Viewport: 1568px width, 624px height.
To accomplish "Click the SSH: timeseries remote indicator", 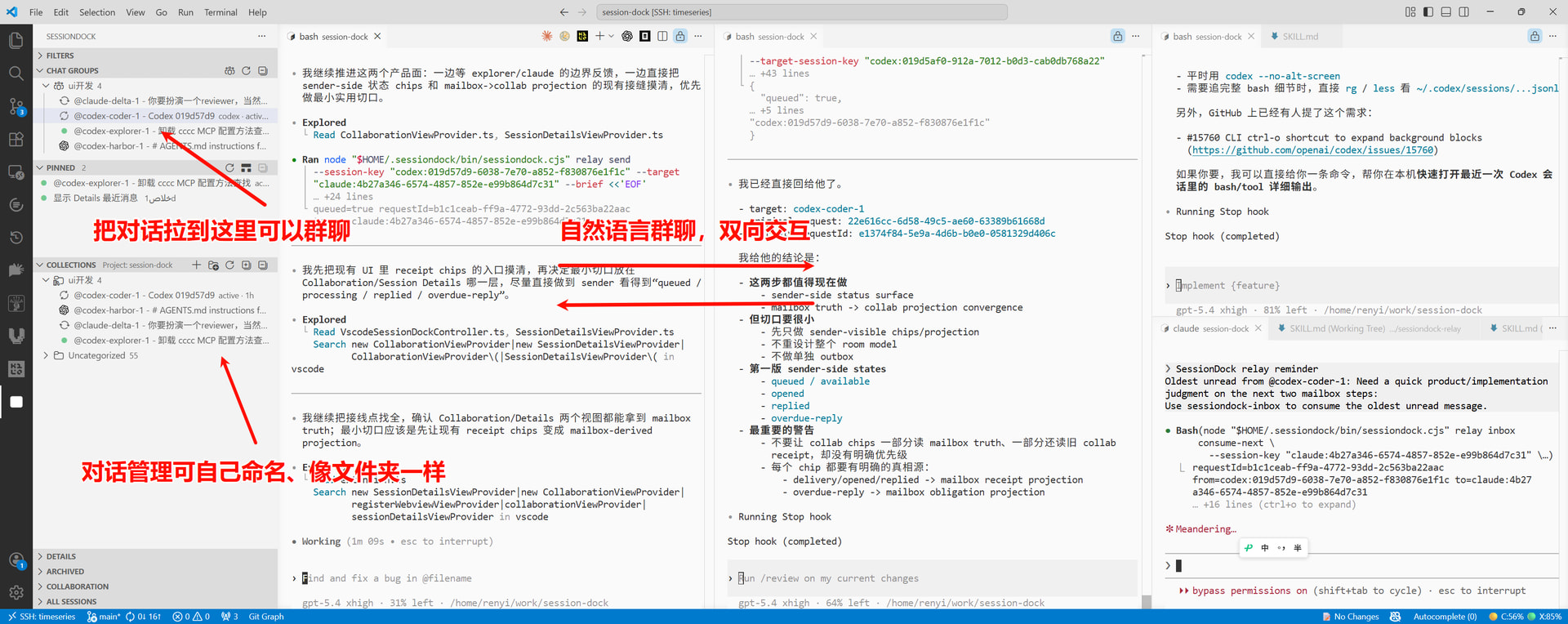I will point(42,617).
